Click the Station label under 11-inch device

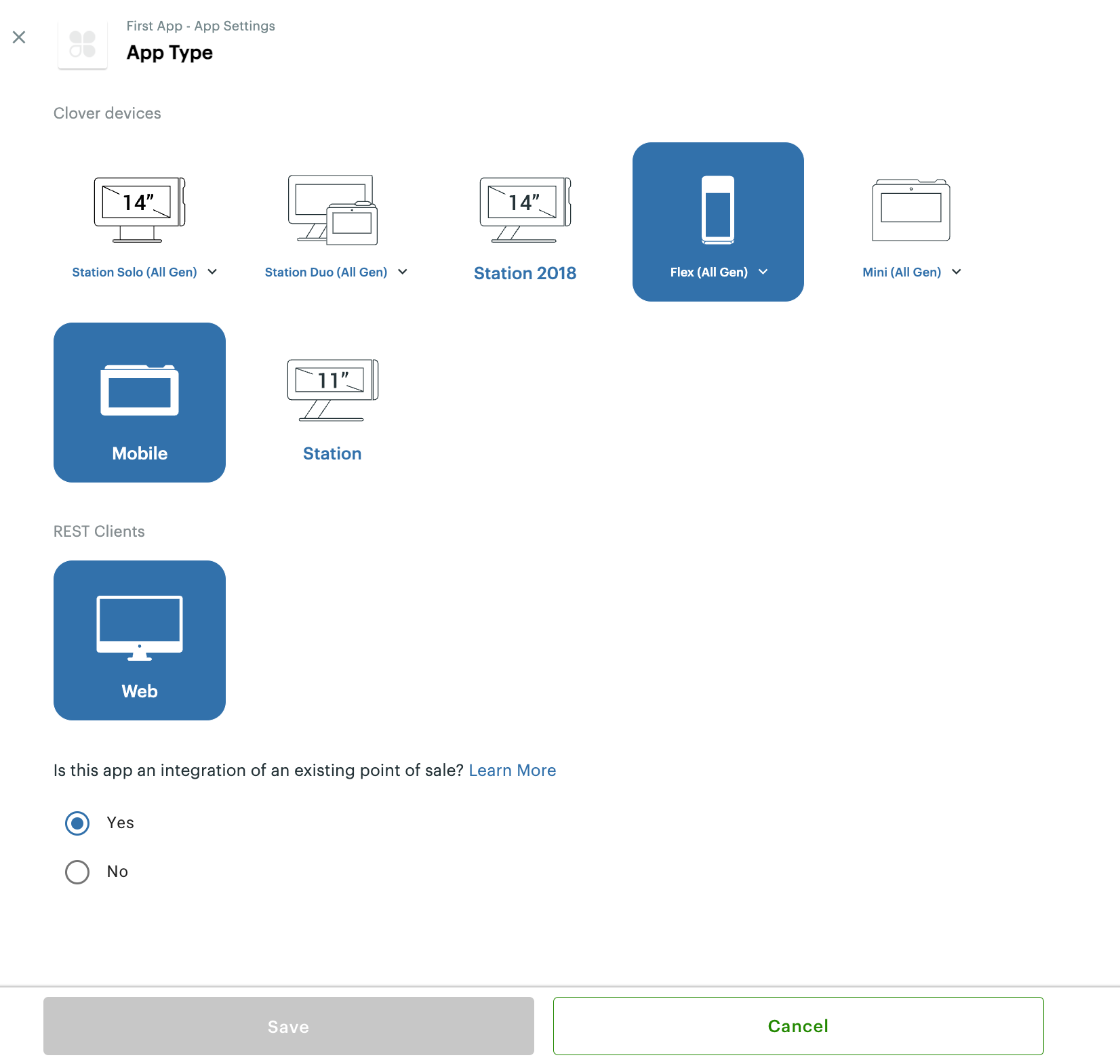tap(332, 453)
